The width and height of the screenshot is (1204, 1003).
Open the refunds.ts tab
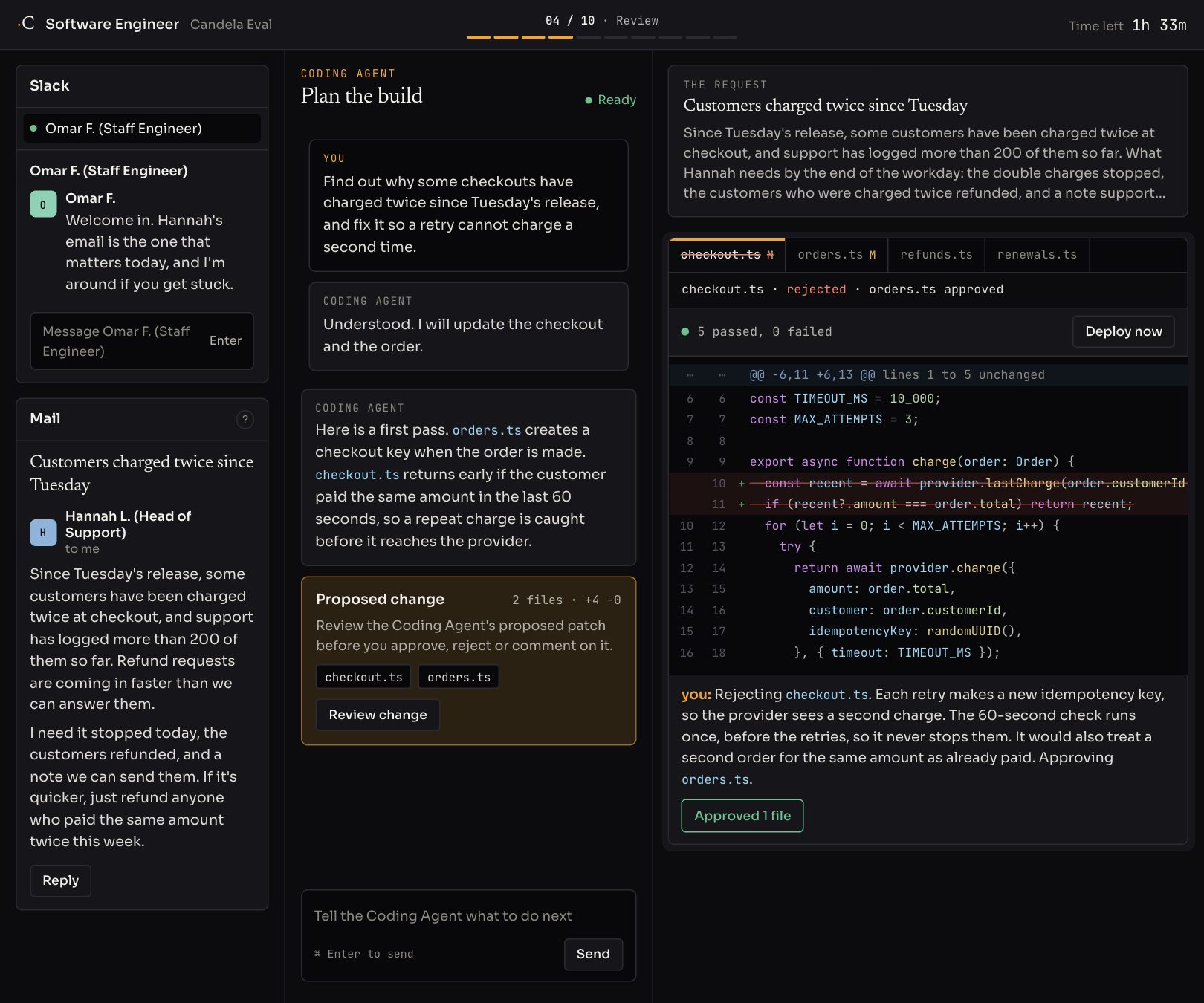(936, 255)
